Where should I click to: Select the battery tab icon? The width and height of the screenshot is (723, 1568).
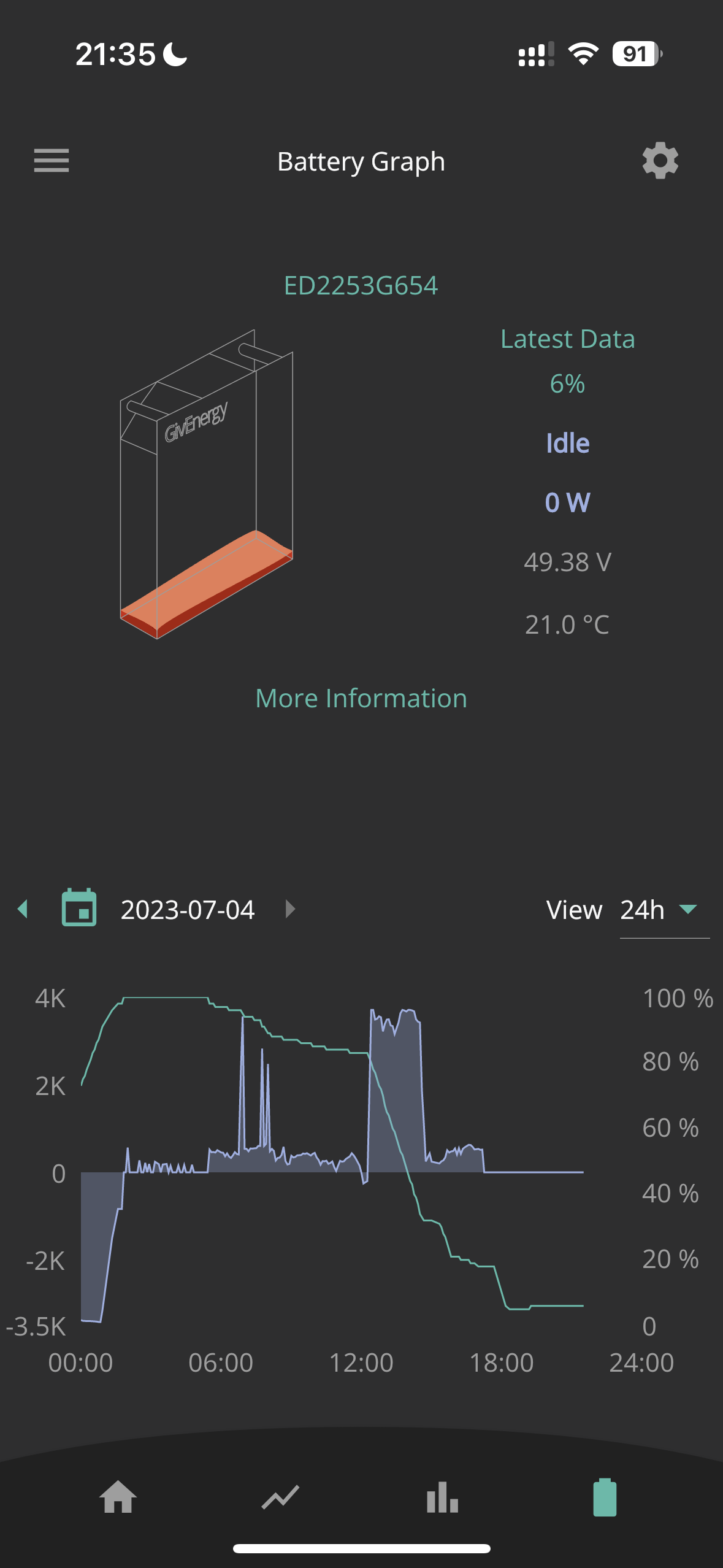coord(605,1497)
